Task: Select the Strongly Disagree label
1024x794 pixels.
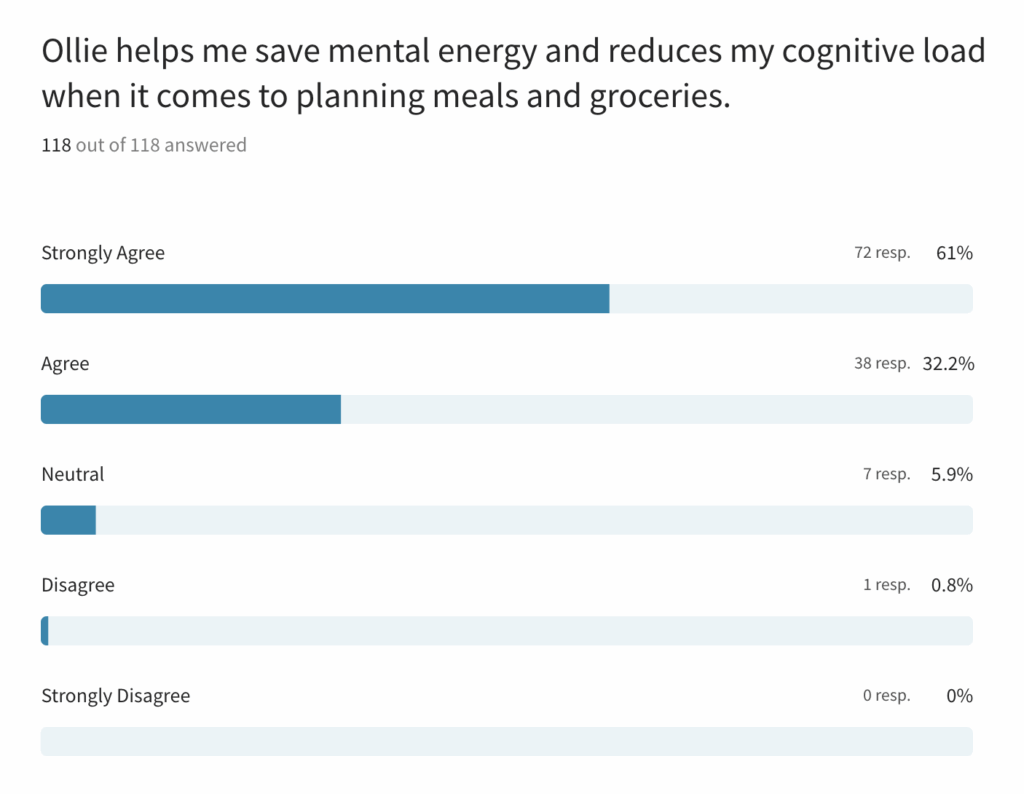Action: [x=115, y=696]
